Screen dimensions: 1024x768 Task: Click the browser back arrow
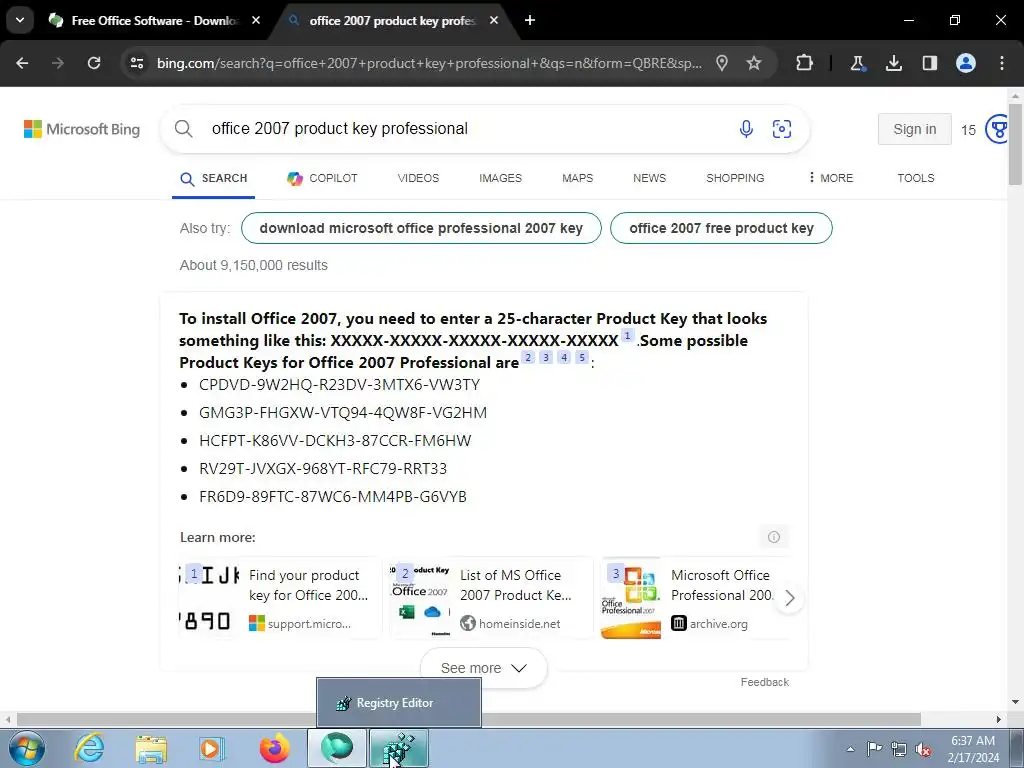(22, 63)
